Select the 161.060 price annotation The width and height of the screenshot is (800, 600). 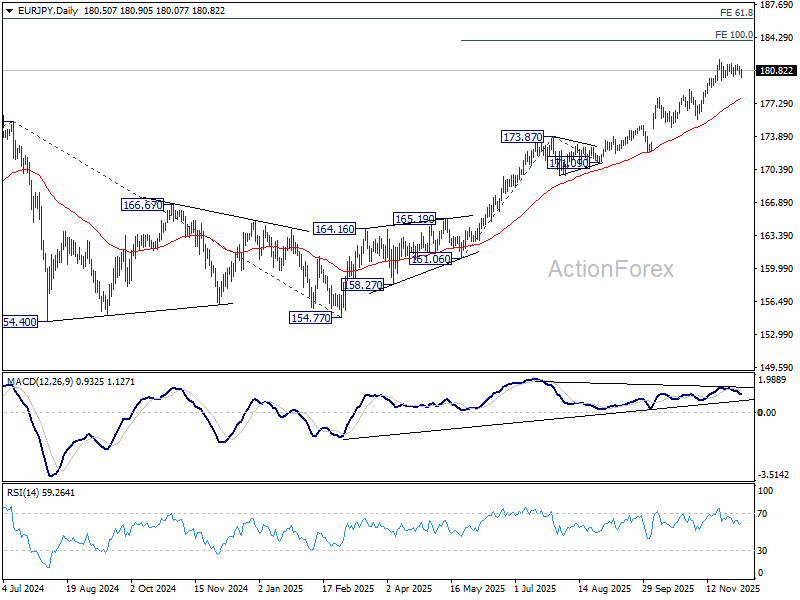(431, 259)
